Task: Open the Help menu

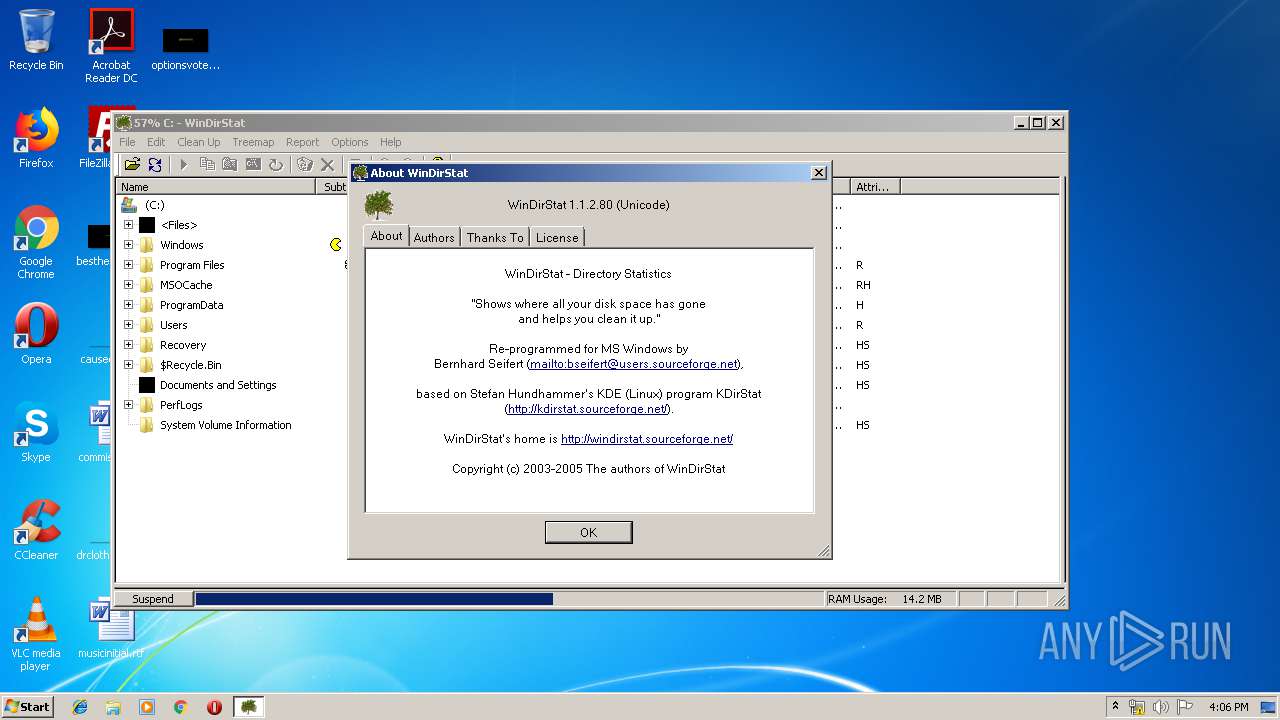Action: [391, 142]
